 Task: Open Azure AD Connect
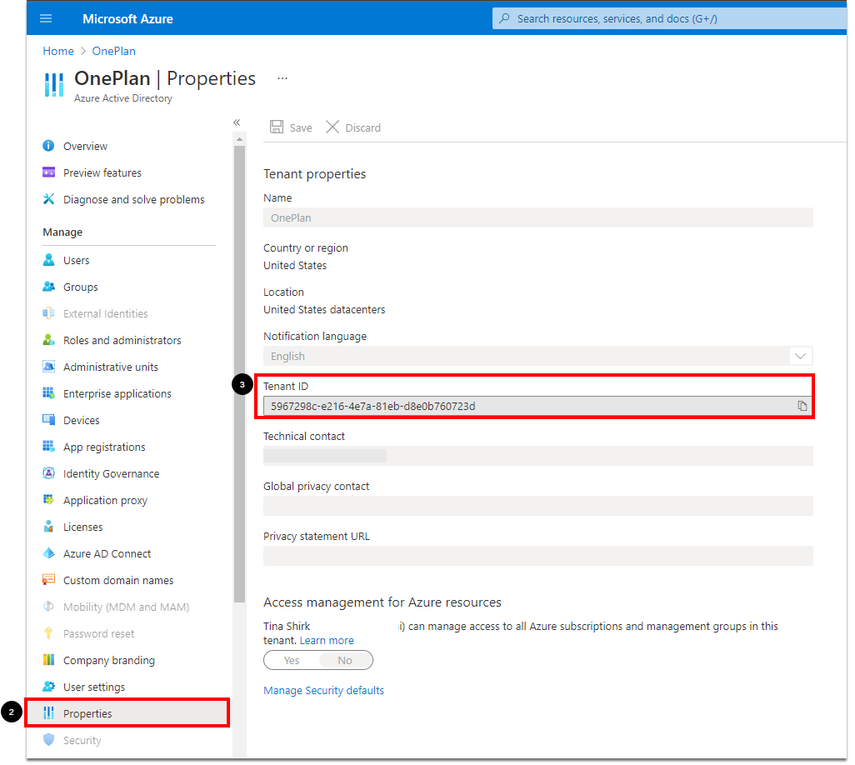107,554
